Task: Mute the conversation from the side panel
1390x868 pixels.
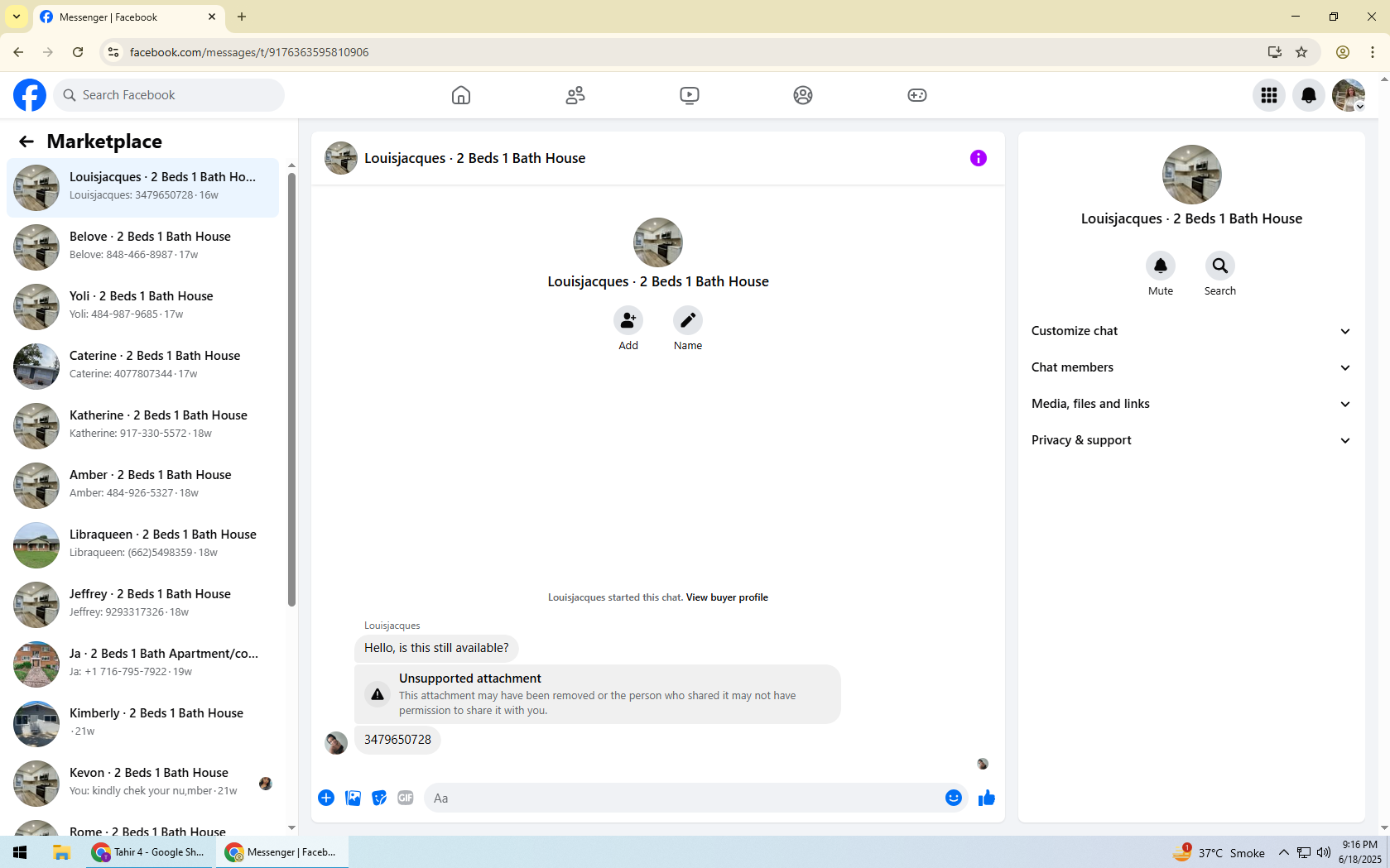Action: [x=1161, y=266]
